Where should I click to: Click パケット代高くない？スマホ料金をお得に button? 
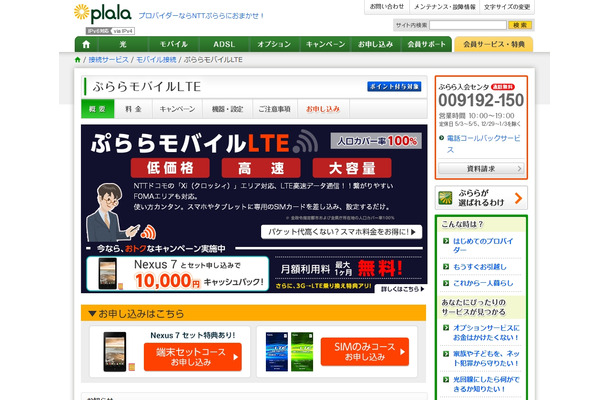coord(342,232)
